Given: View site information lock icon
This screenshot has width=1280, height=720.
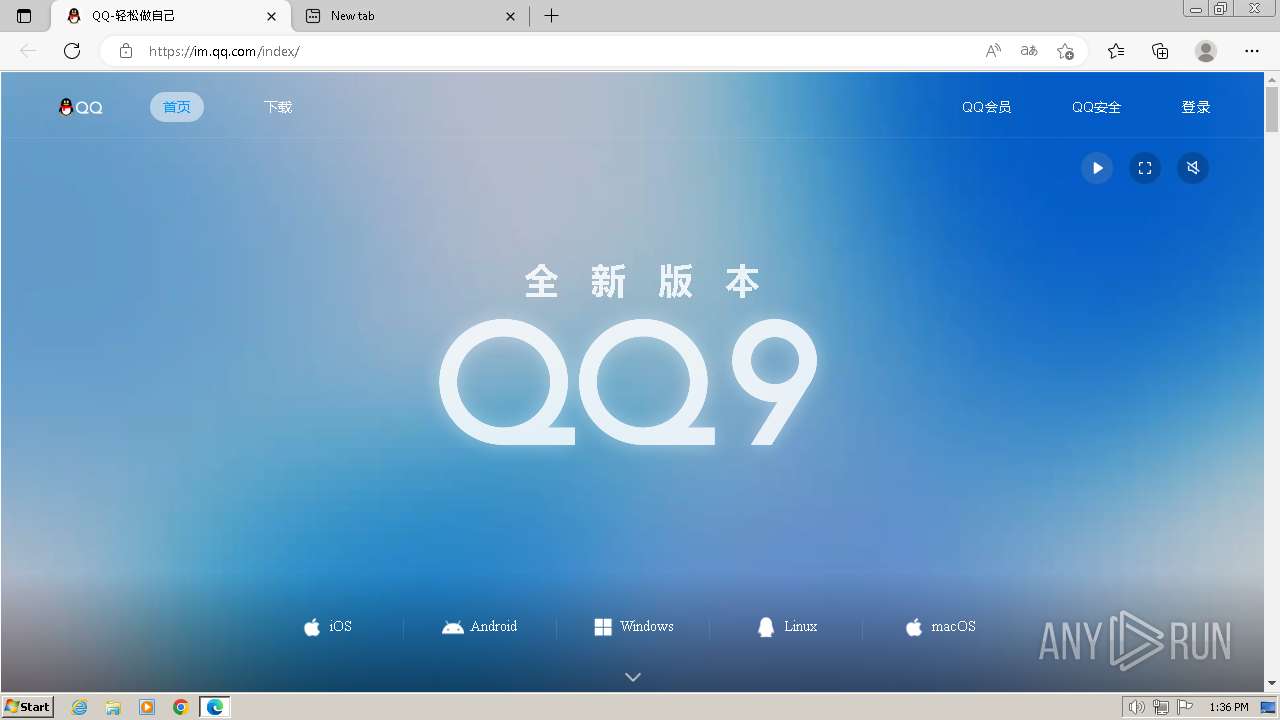Looking at the screenshot, I should [x=126, y=51].
